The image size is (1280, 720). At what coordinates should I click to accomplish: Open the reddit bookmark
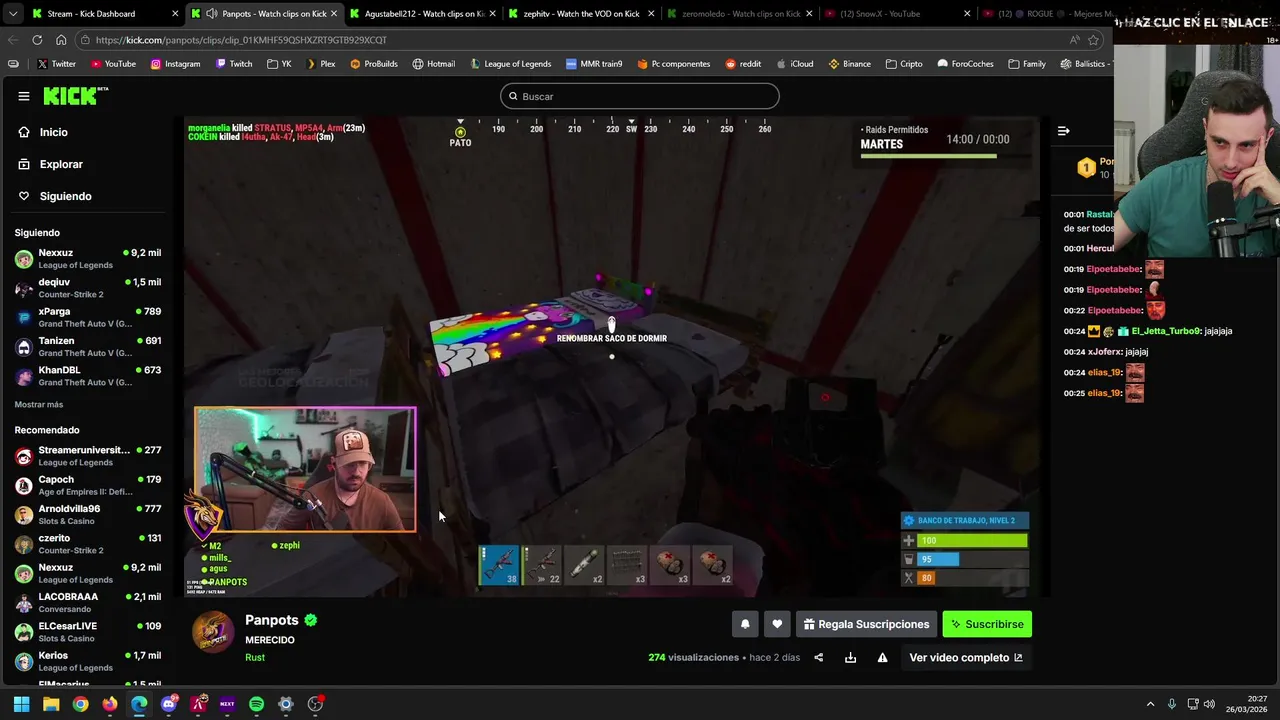[743, 64]
